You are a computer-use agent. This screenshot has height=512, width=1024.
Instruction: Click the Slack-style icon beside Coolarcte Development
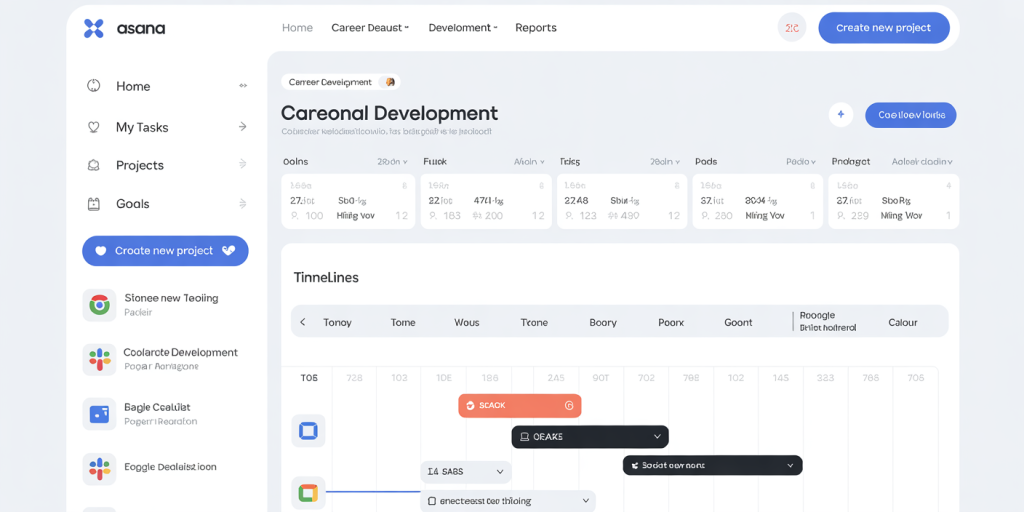(x=99, y=359)
